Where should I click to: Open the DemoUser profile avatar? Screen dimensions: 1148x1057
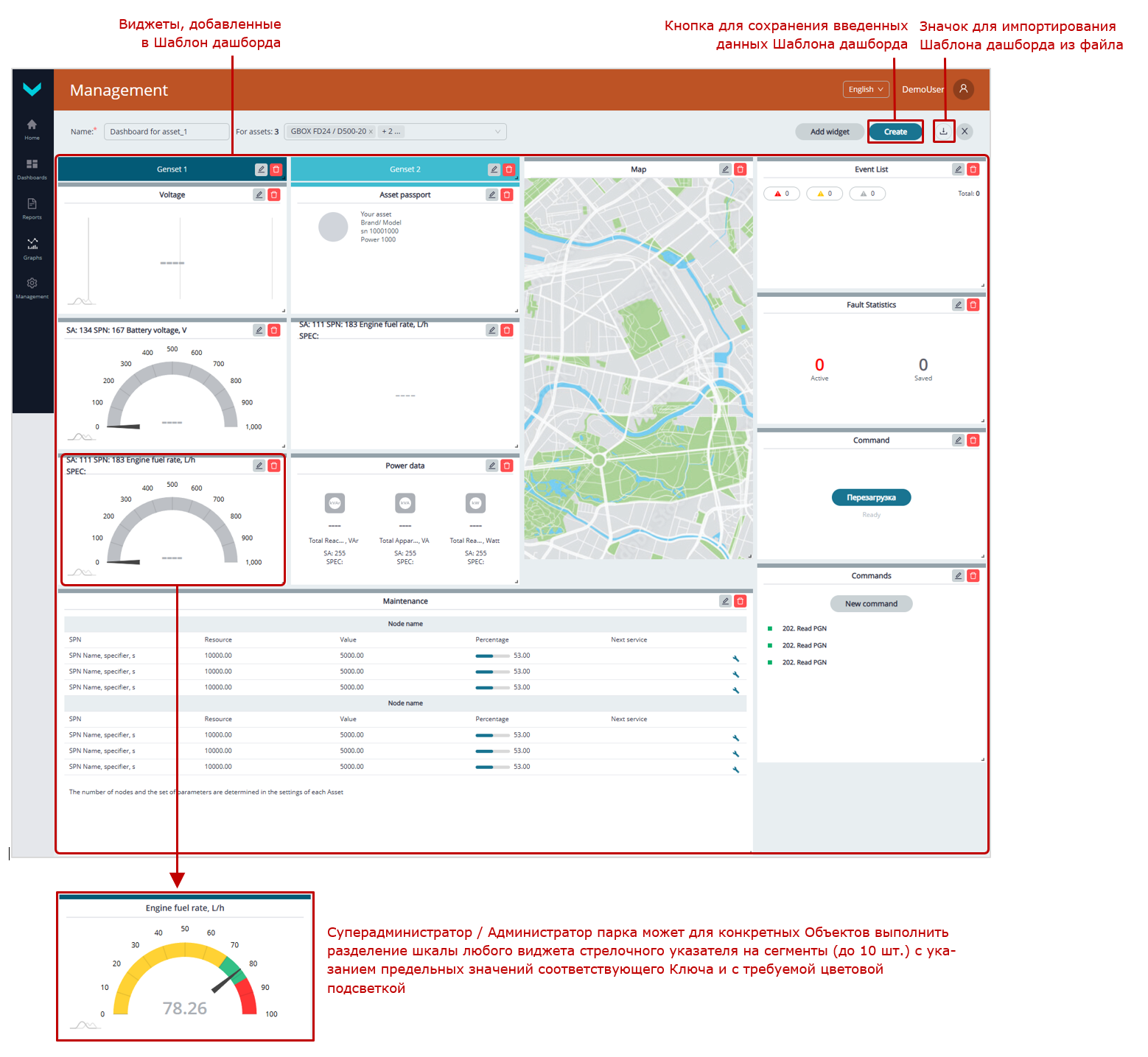pyautogui.click(x=963, y=89)
